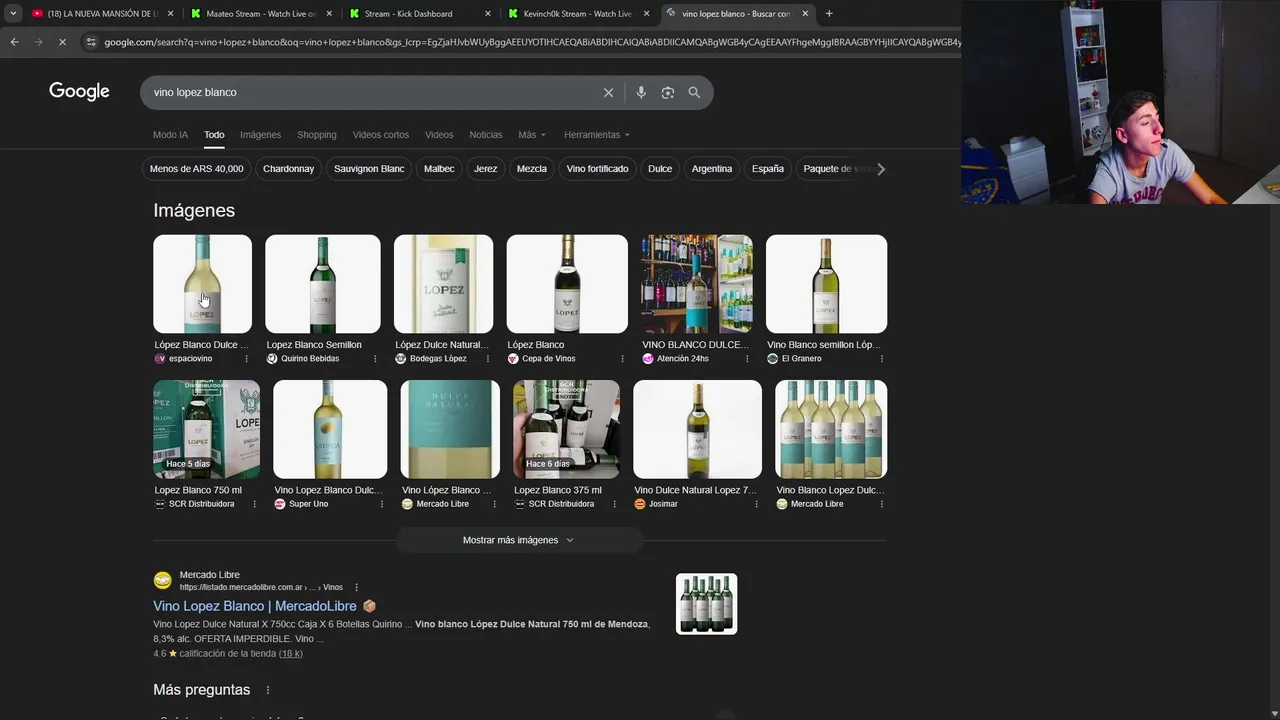Viewport: 1280px width, 720px height.
Task: Expand the Más search categories dropdown
Action: (532, 135)
